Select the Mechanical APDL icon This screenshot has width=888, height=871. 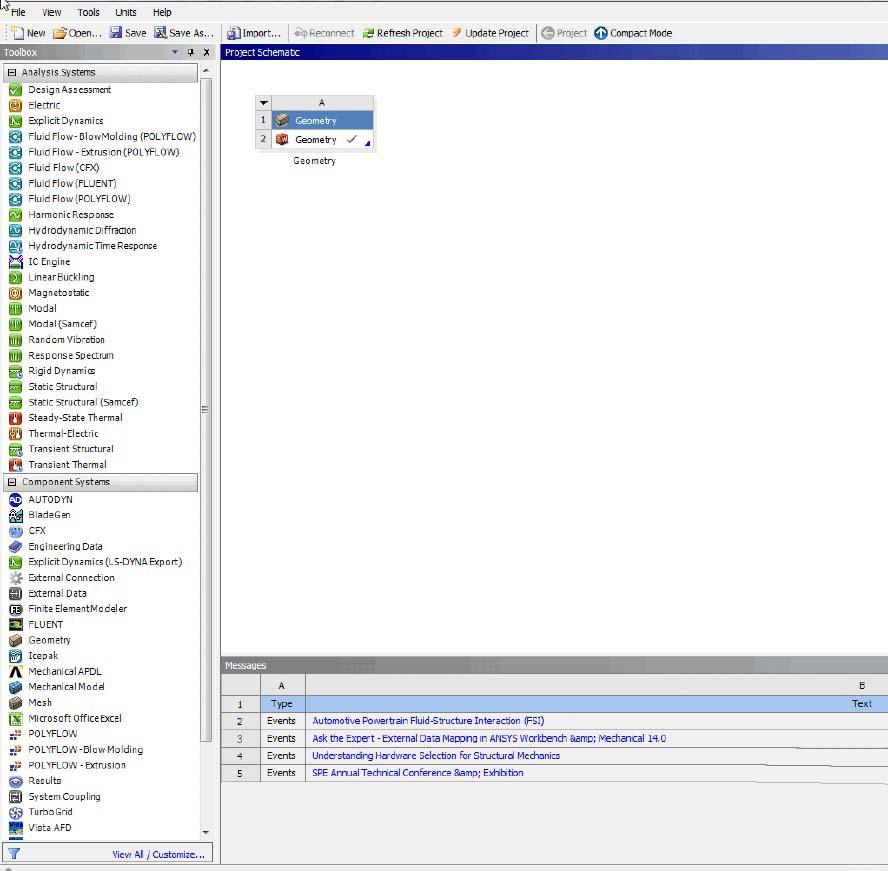point(15,672)
